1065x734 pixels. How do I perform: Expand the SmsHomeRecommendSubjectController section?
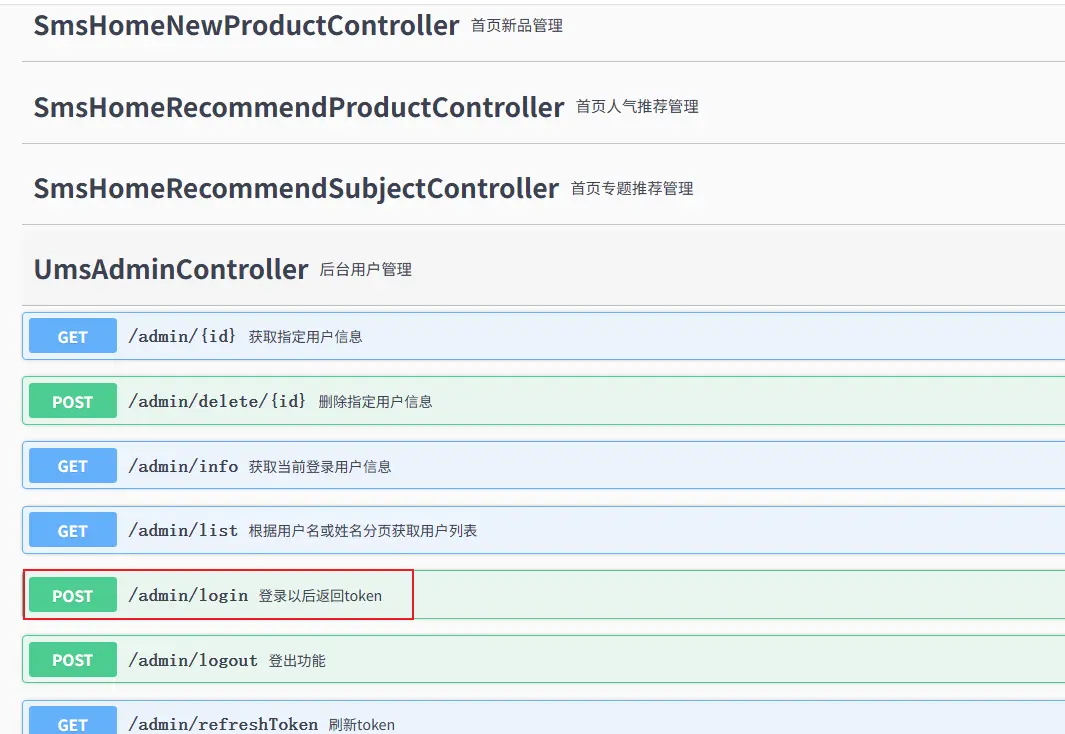coord(295,188)
